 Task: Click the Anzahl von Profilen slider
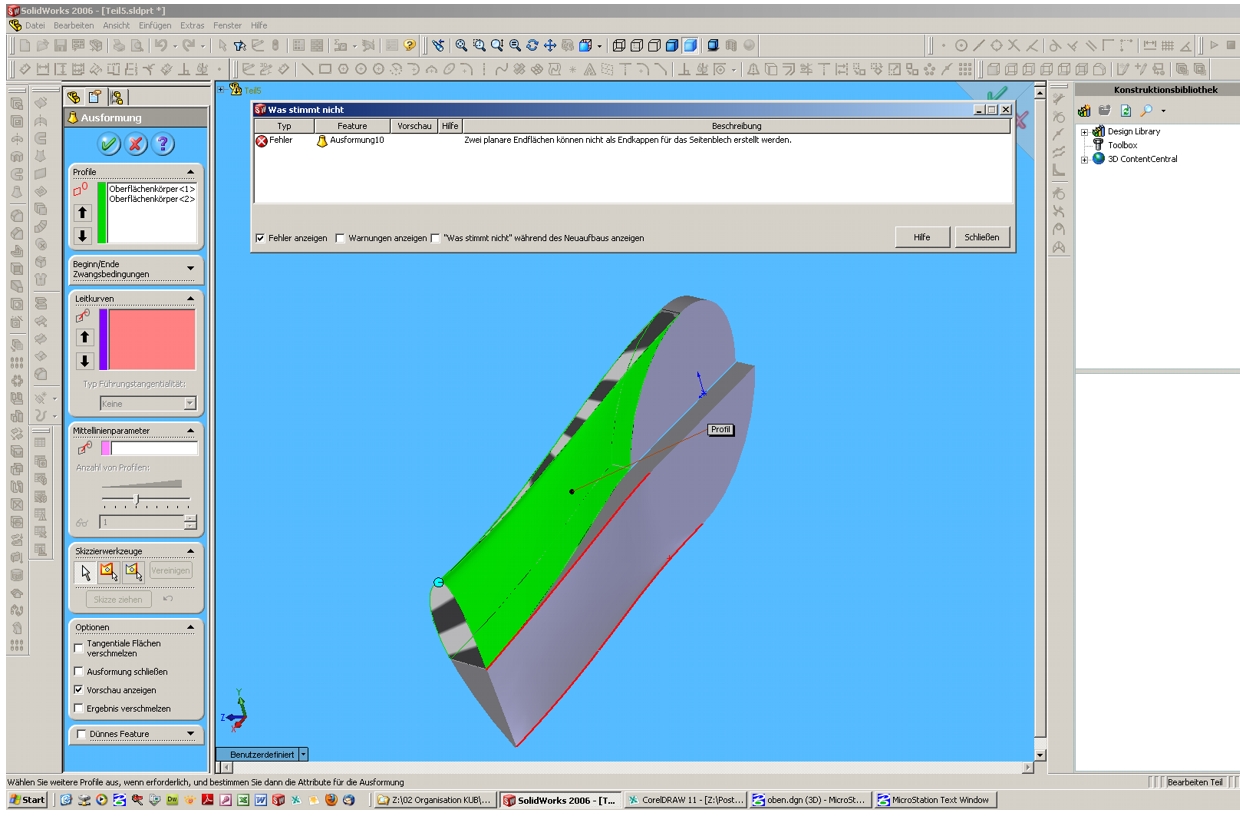(x=137, y=498)
